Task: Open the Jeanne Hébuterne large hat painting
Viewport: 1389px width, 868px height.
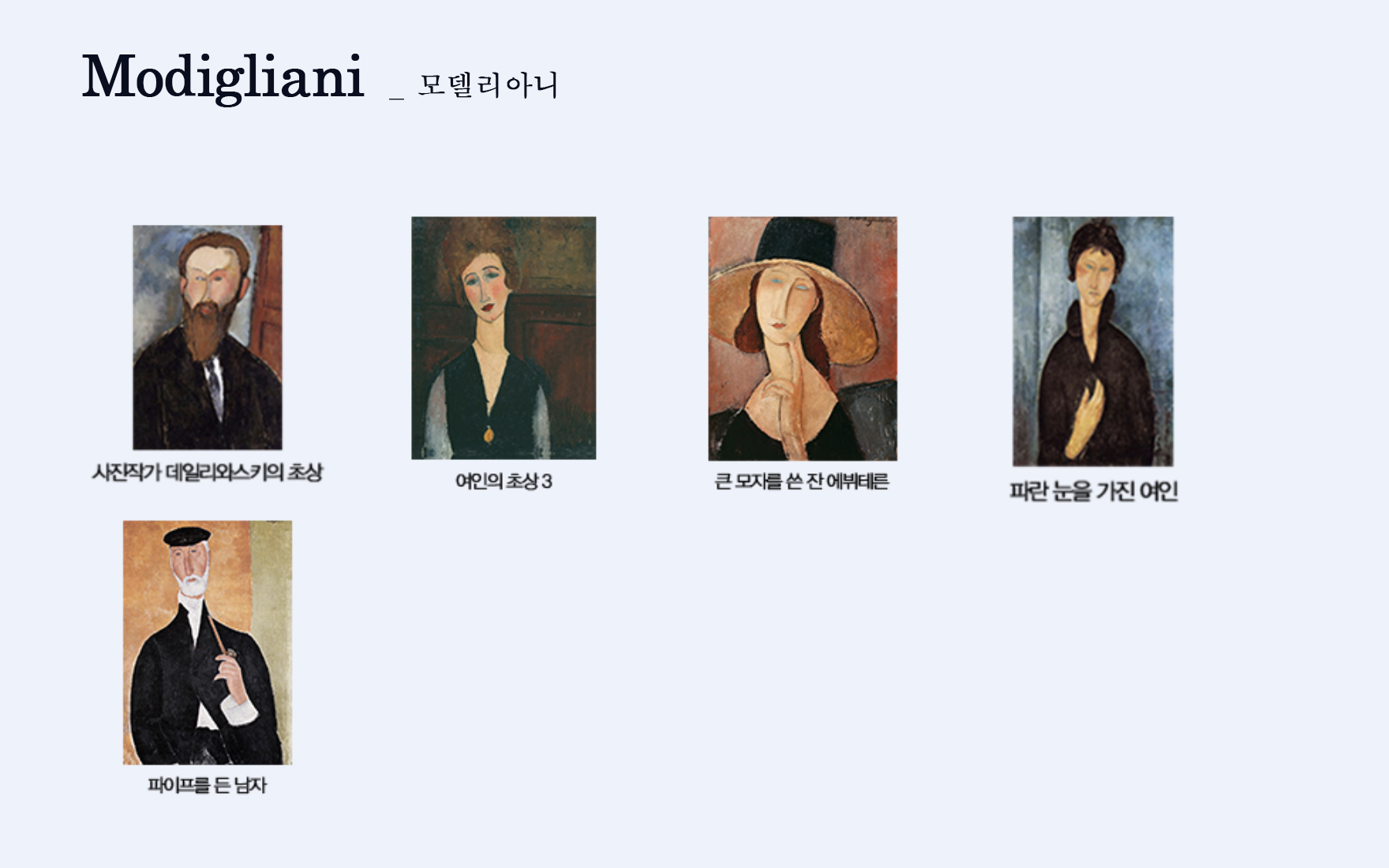Action: click(803, 339)
